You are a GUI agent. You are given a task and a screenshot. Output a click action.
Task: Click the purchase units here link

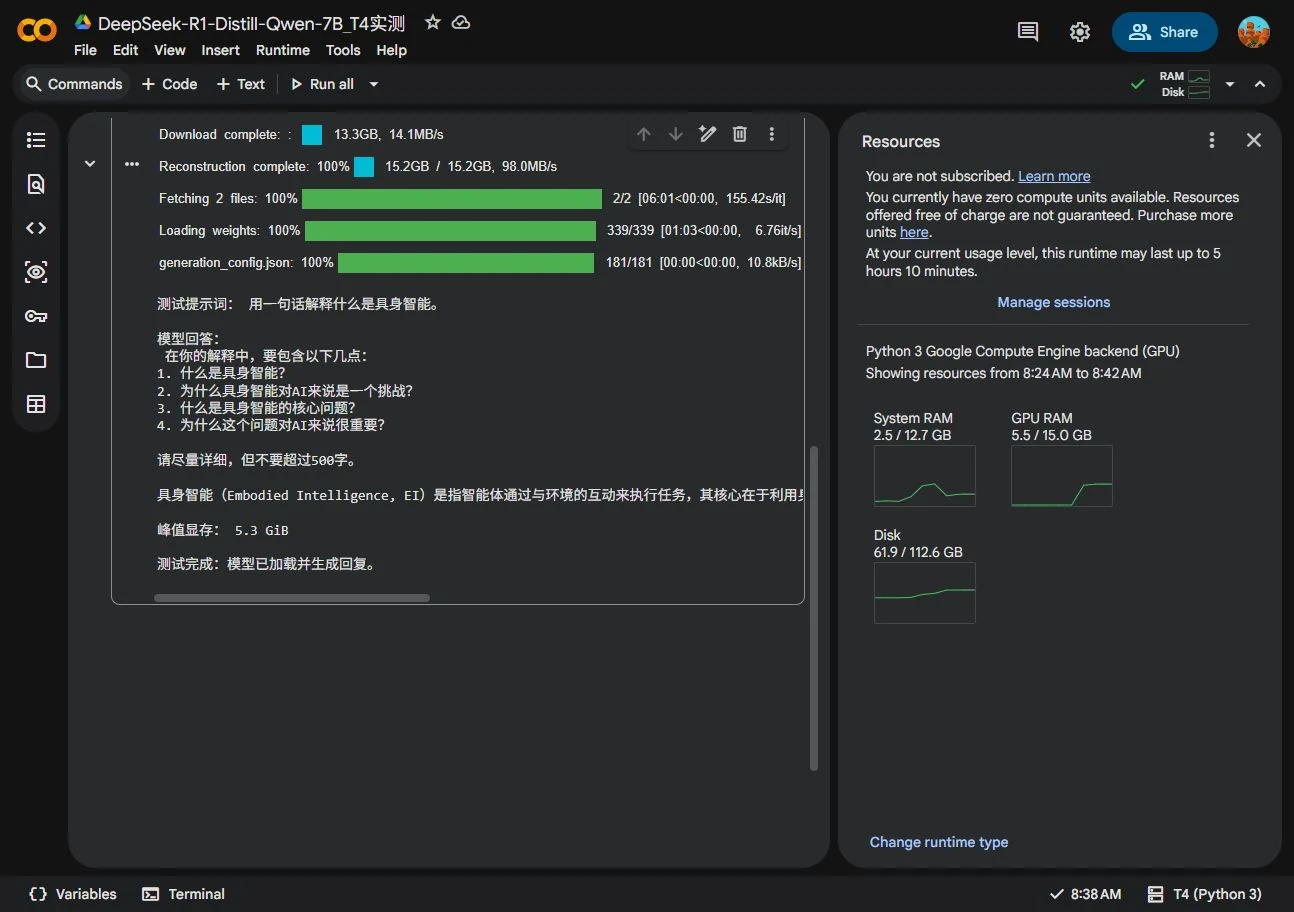(914, 232)
